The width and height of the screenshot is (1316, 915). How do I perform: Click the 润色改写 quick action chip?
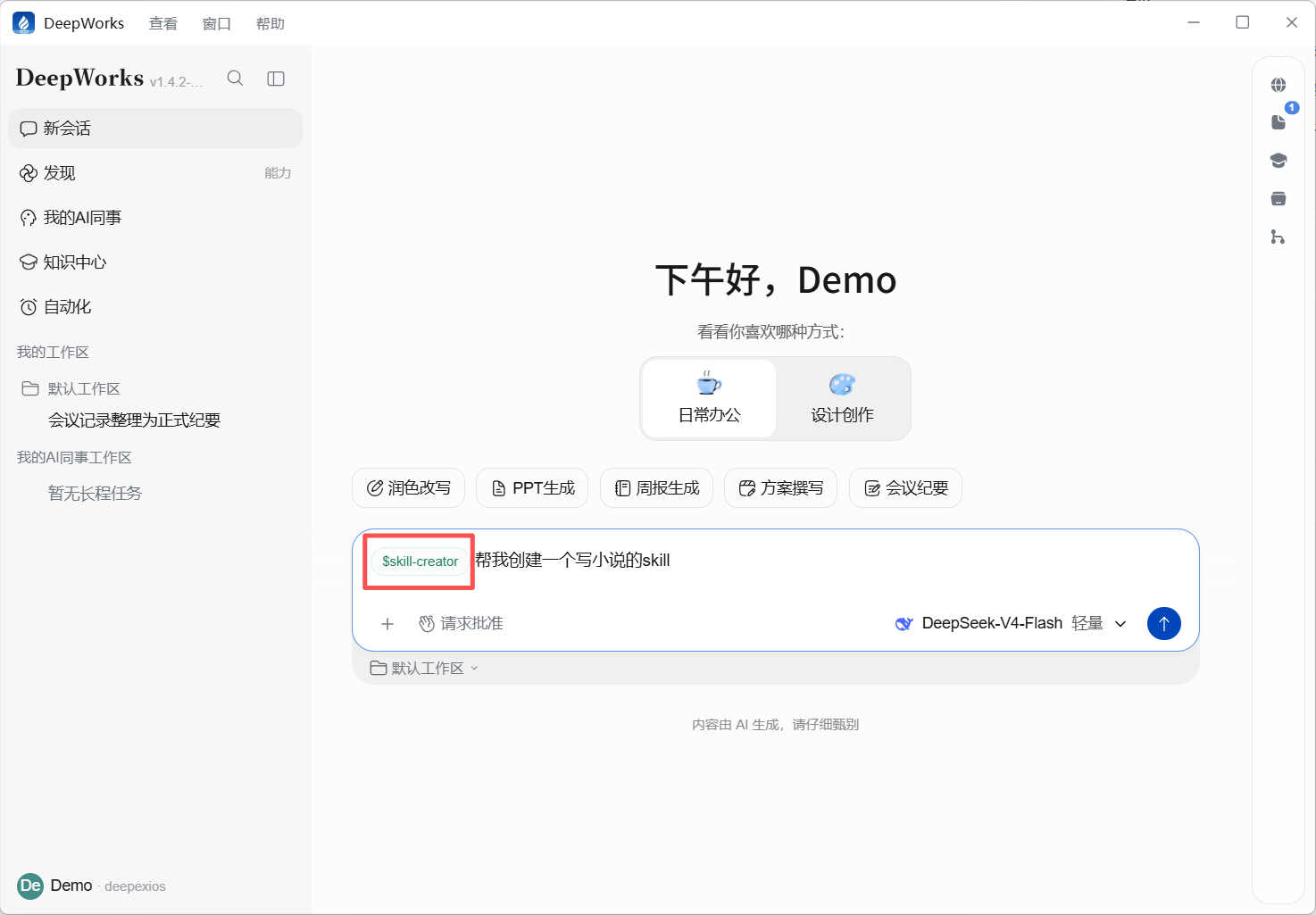coord(409,488)
